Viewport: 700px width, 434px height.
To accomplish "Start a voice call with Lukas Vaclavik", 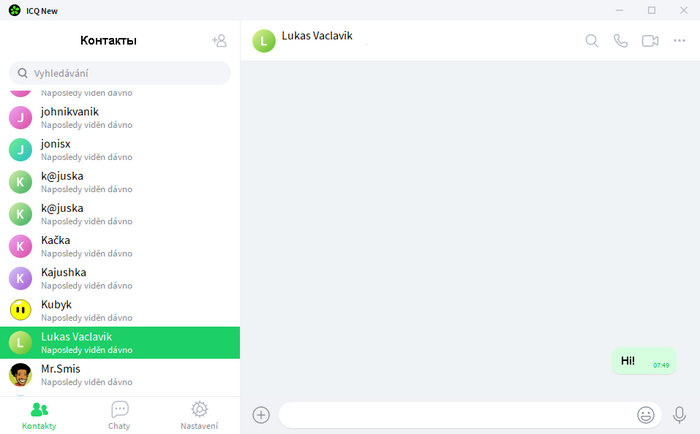I will click(621, 41).
